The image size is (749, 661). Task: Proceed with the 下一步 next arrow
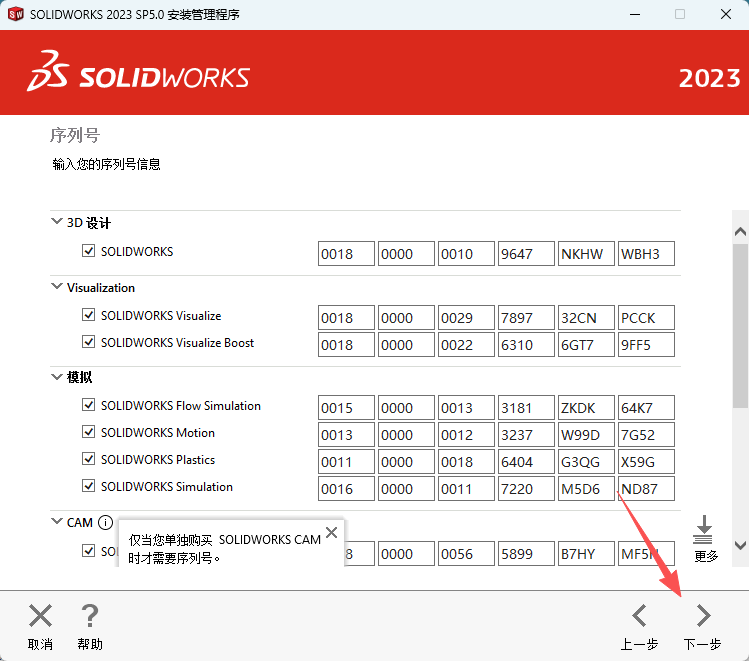click(703, 616)
